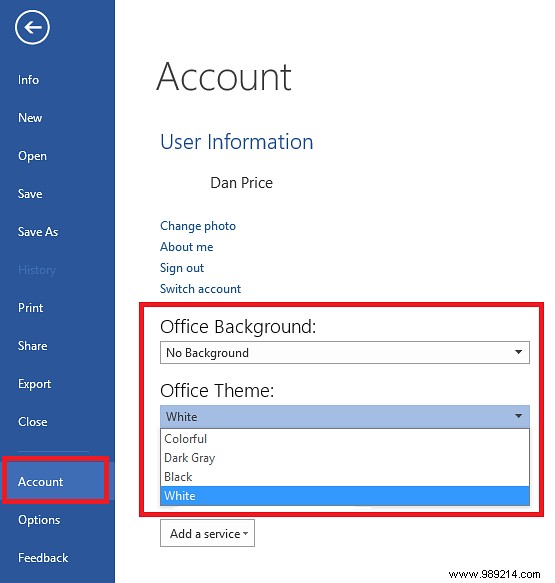Click the Sign out link
Image resolution: width=555 pixels, height=583 pixels.
(x=182, y=268)
